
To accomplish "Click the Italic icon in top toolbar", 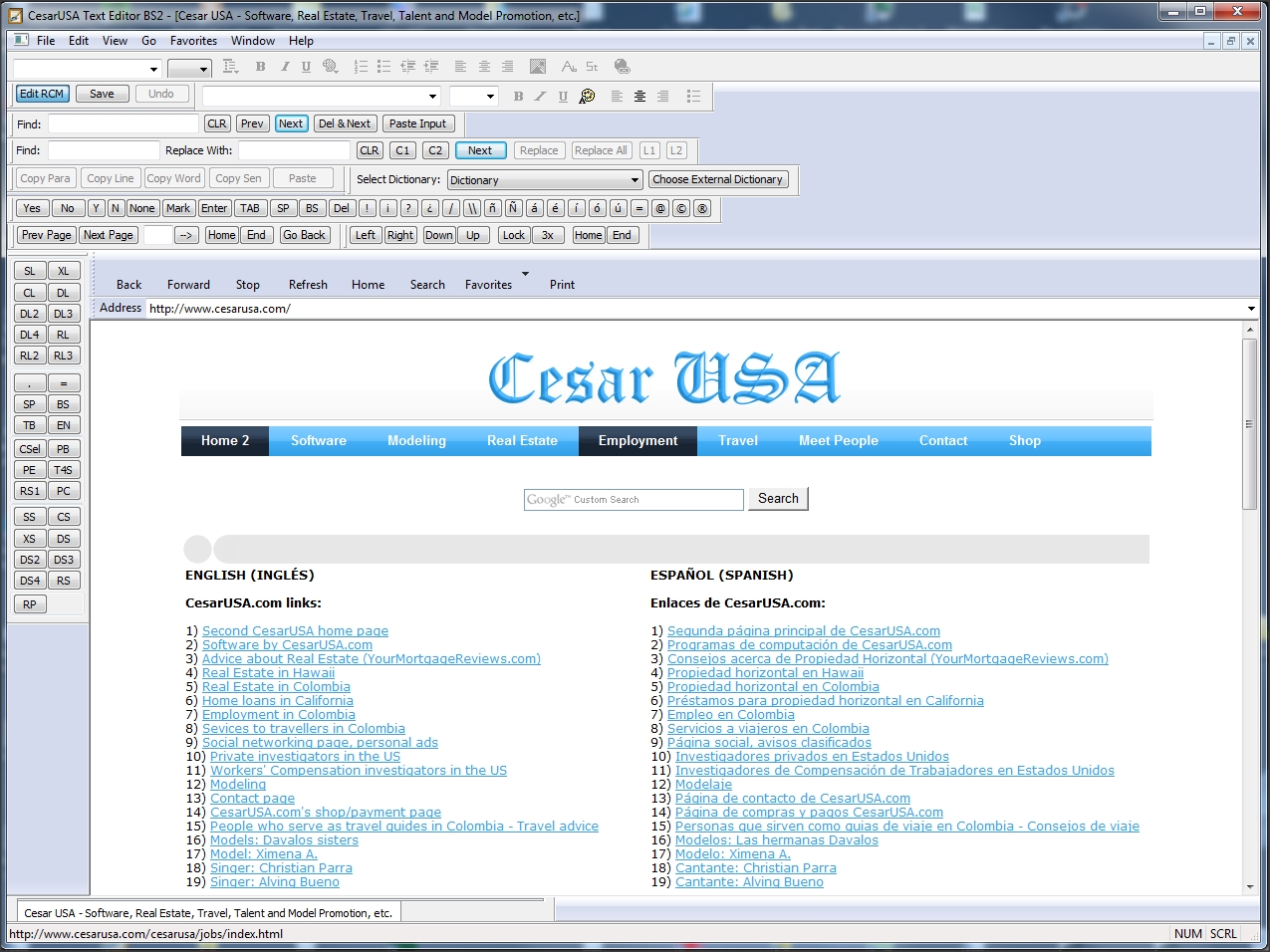I will point(284,67).
